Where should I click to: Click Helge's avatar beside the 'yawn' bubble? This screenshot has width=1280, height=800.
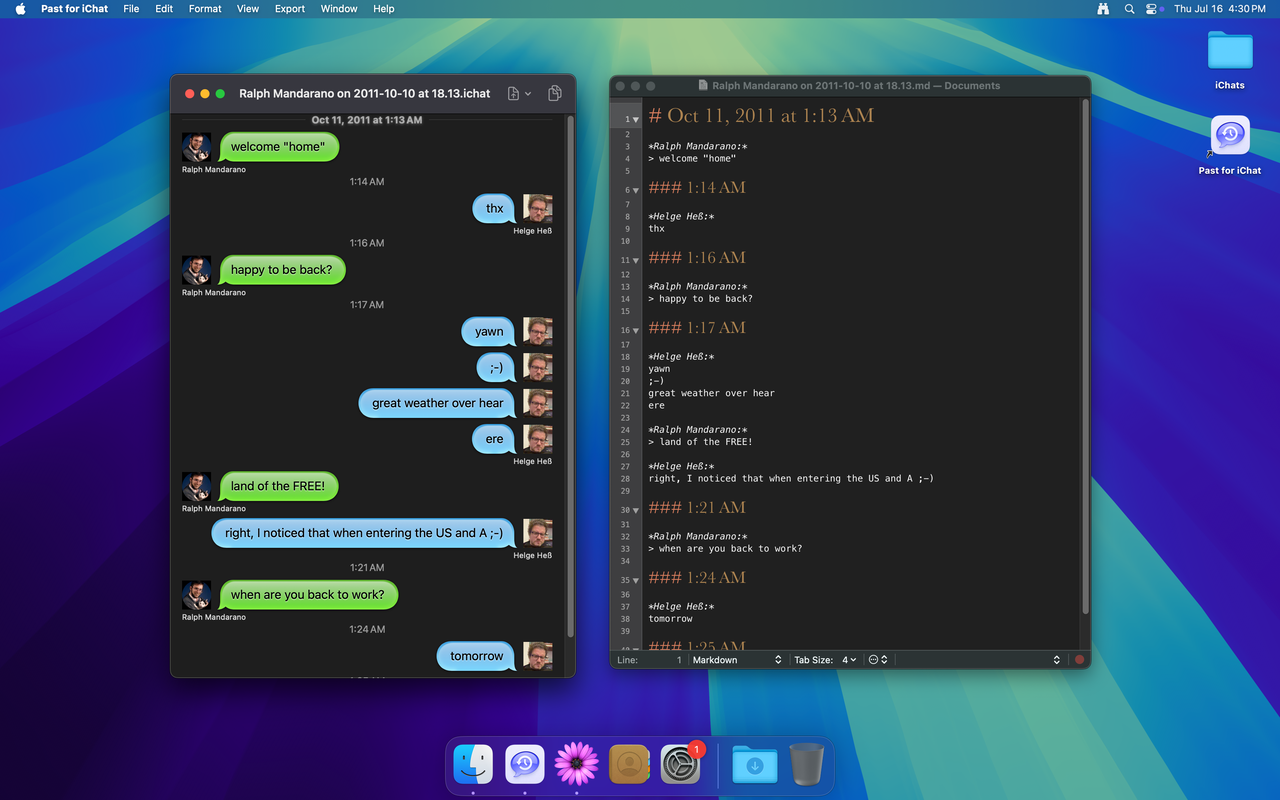pos(538,332)
